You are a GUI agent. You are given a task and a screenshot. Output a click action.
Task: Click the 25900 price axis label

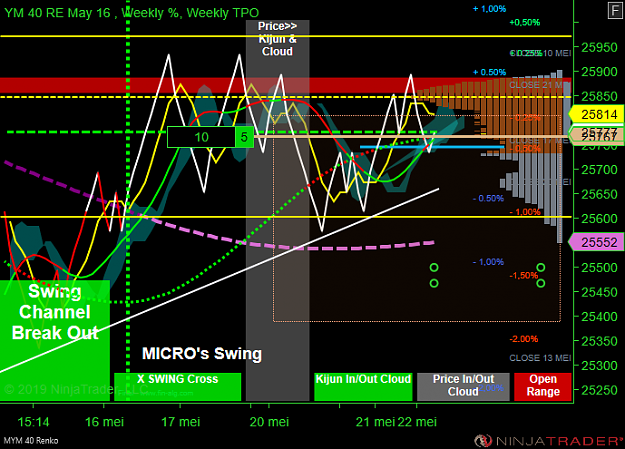pos(599,72)
